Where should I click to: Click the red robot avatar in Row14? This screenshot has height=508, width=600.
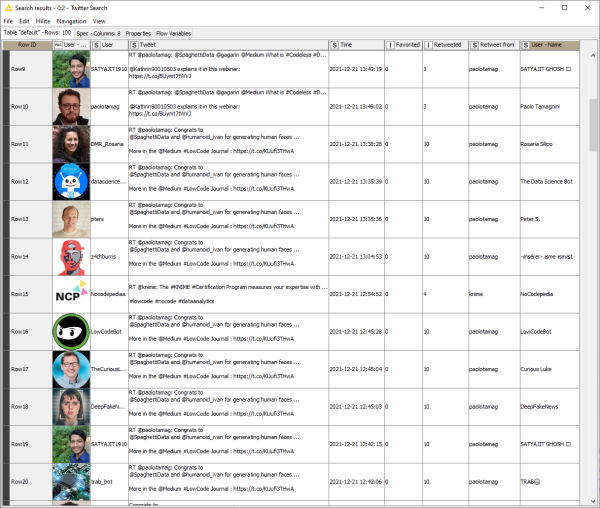71,257
